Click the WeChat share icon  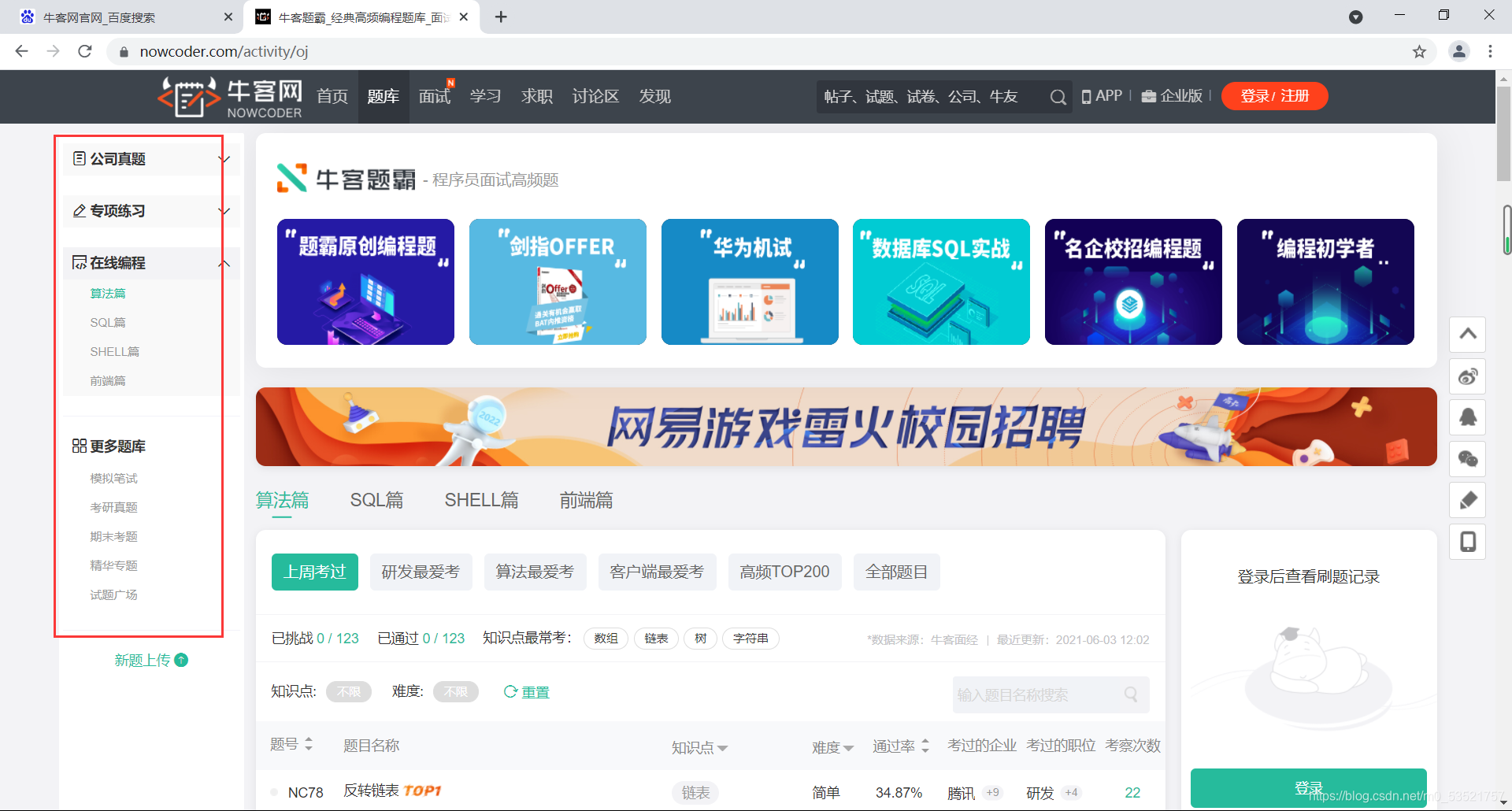point(1468,459)
